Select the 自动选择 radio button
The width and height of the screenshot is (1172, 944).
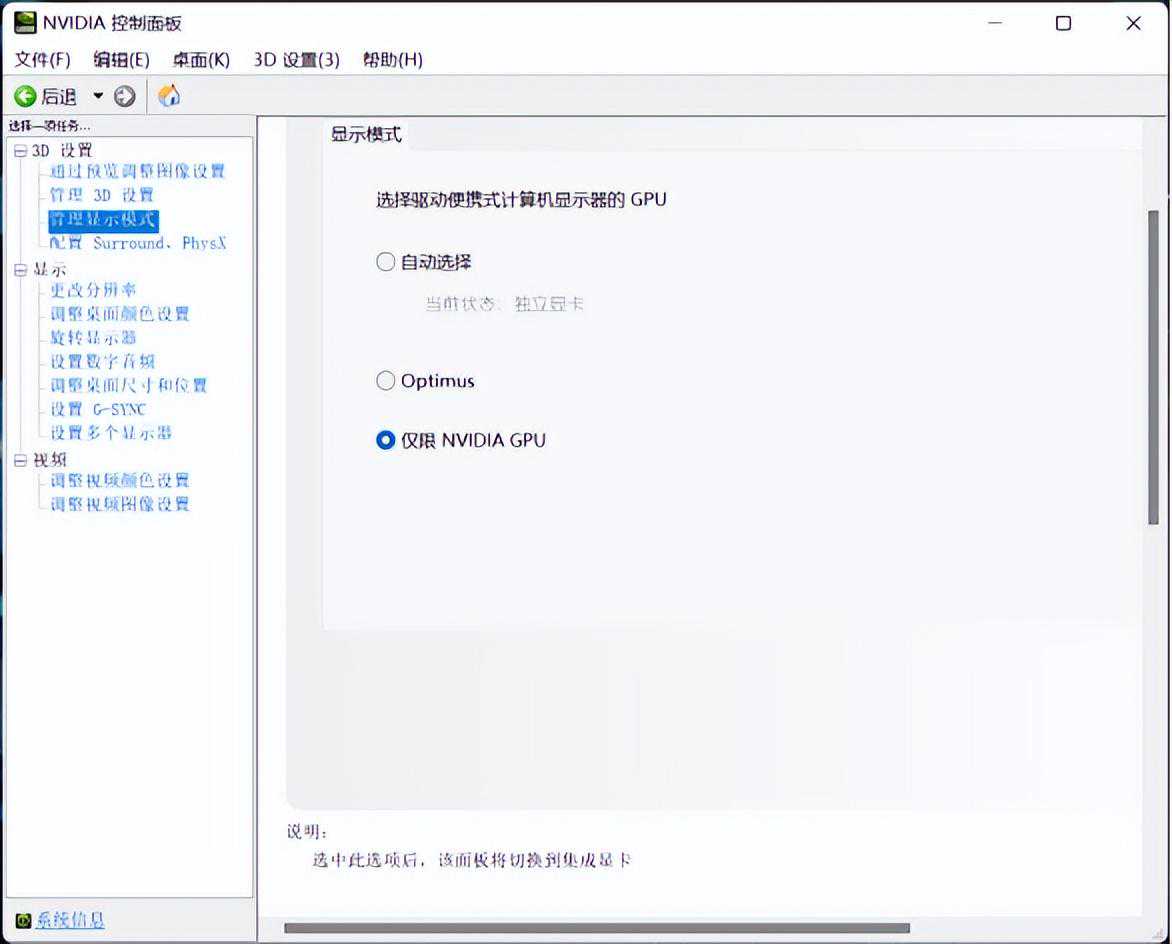[x=386, y=262]
